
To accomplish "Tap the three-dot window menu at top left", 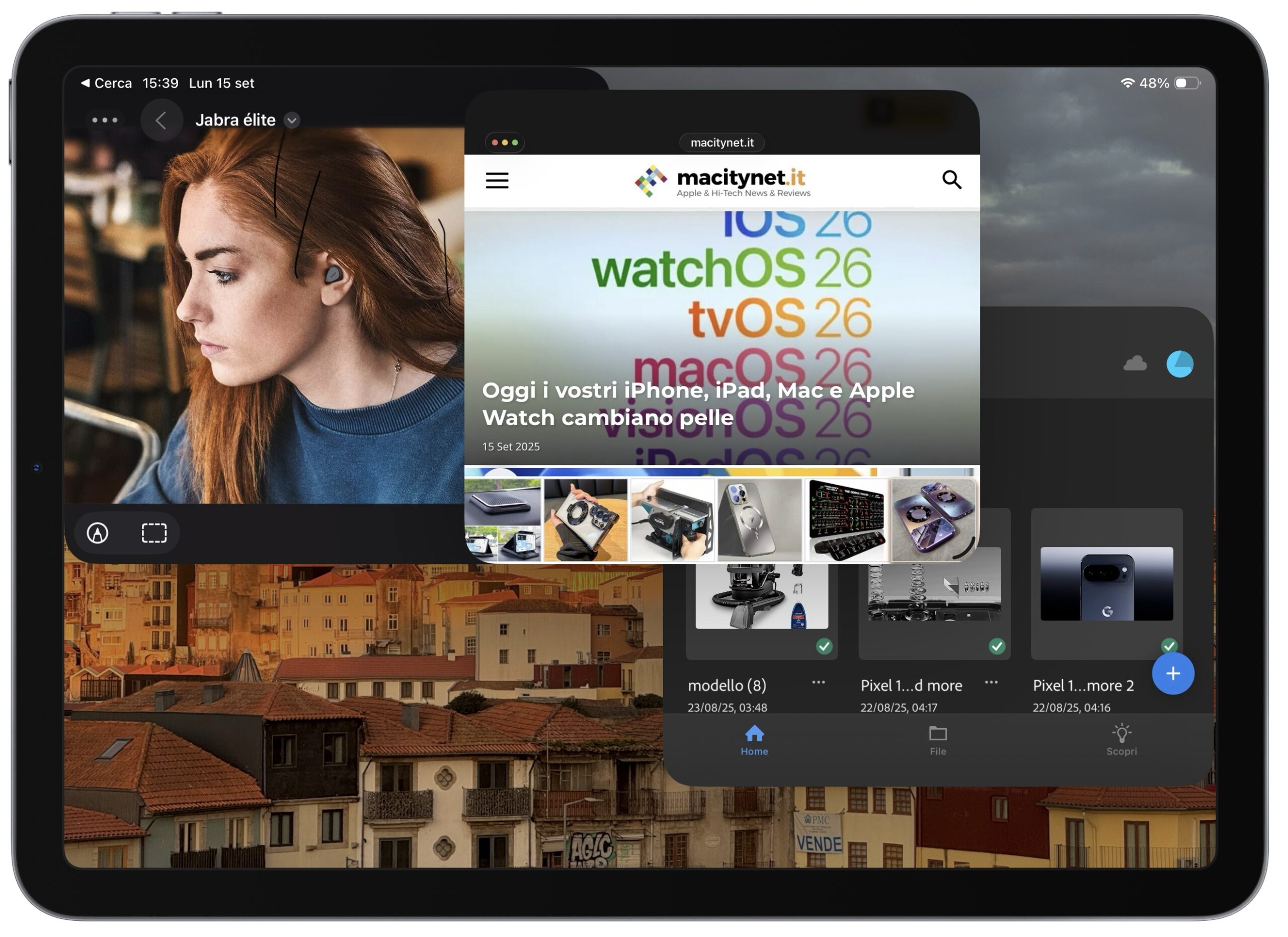I will [x=105, y=120].
